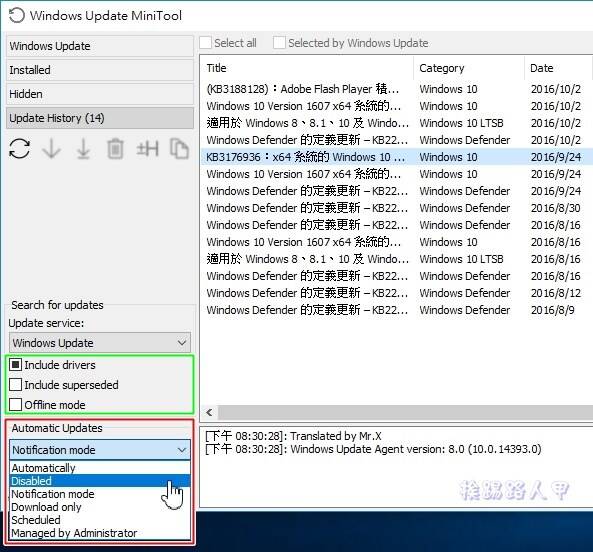
Task: Choose Automatically from the dropdown list
Action: click(x=100, y=468)
